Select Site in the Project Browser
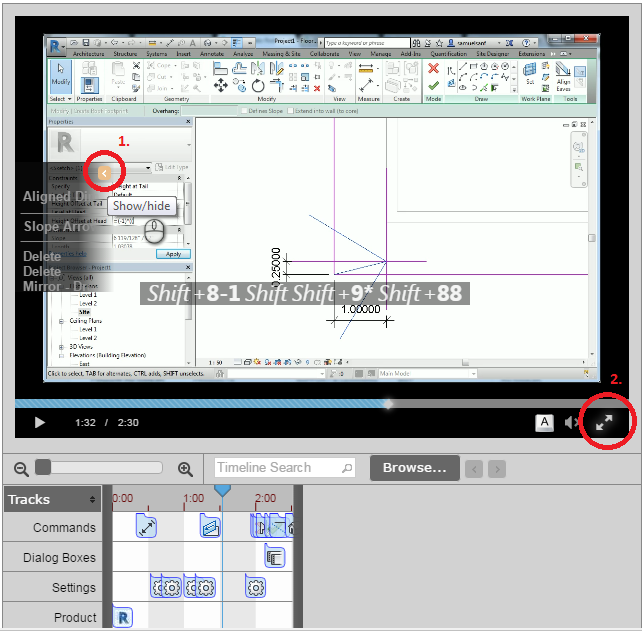642x631 pixels. pos(84,312)
